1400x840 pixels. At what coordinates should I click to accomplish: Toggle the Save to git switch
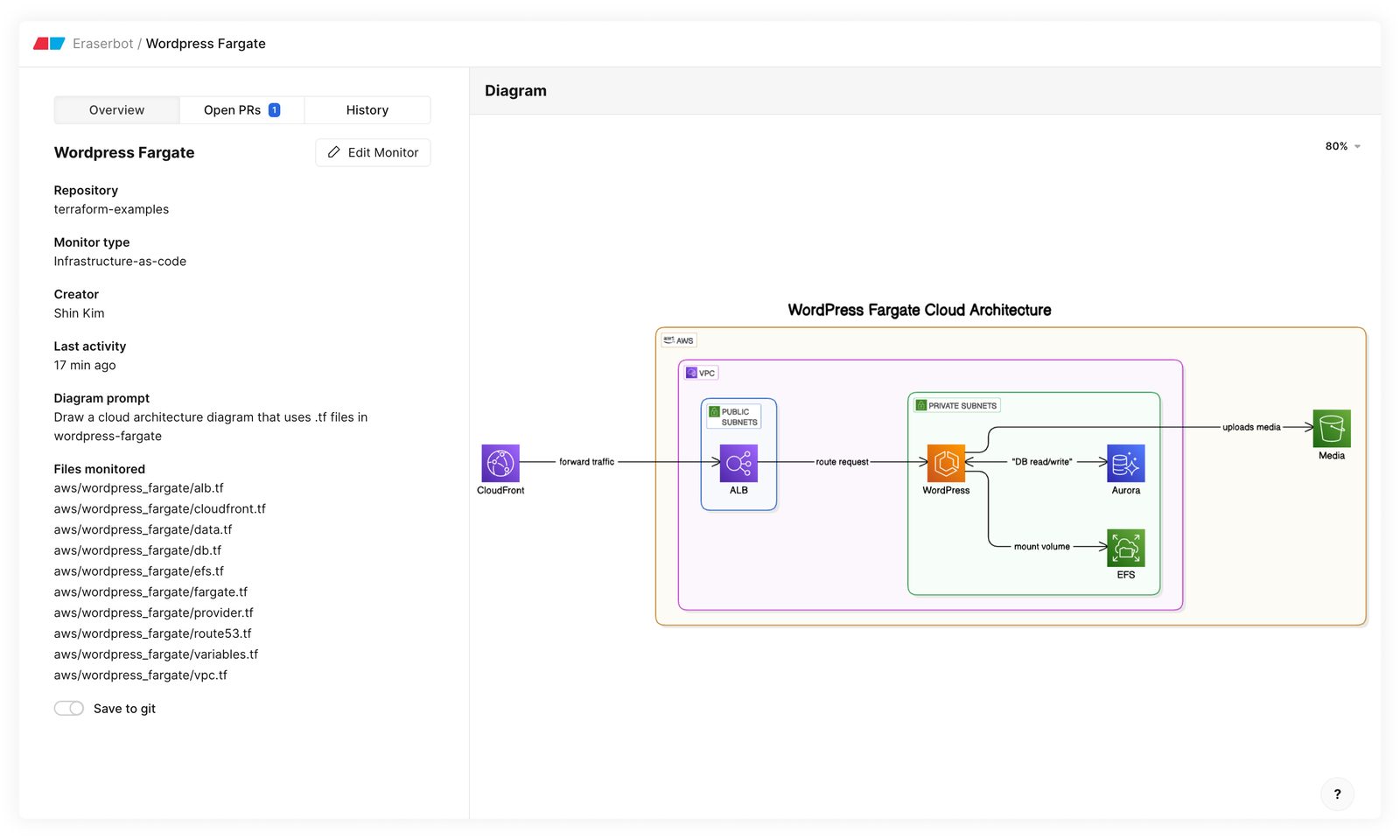coord(69,709)
